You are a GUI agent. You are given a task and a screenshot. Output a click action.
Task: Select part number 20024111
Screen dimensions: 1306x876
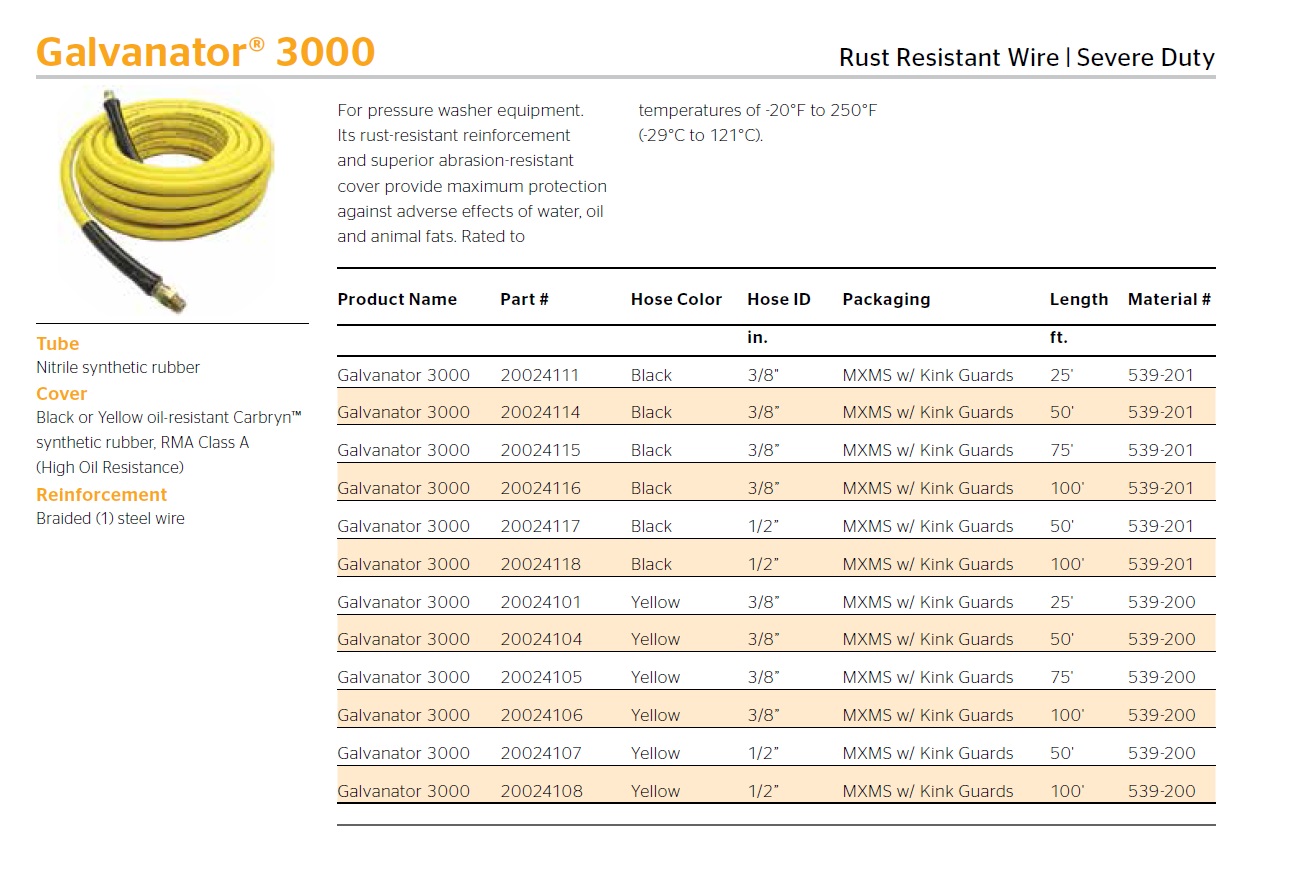coord(540,376)
